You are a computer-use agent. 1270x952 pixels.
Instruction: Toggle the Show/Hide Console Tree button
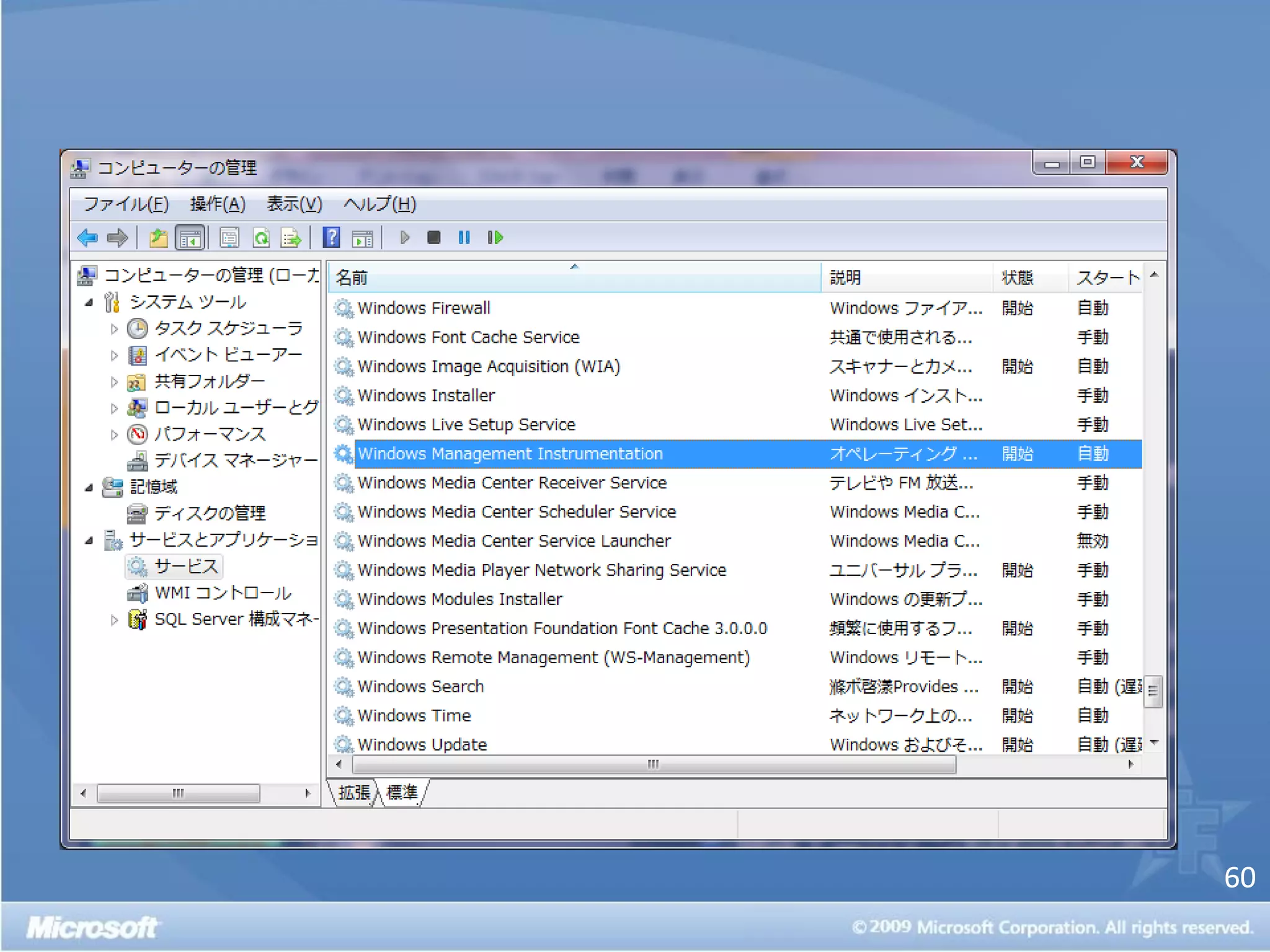tap(190, 237)
